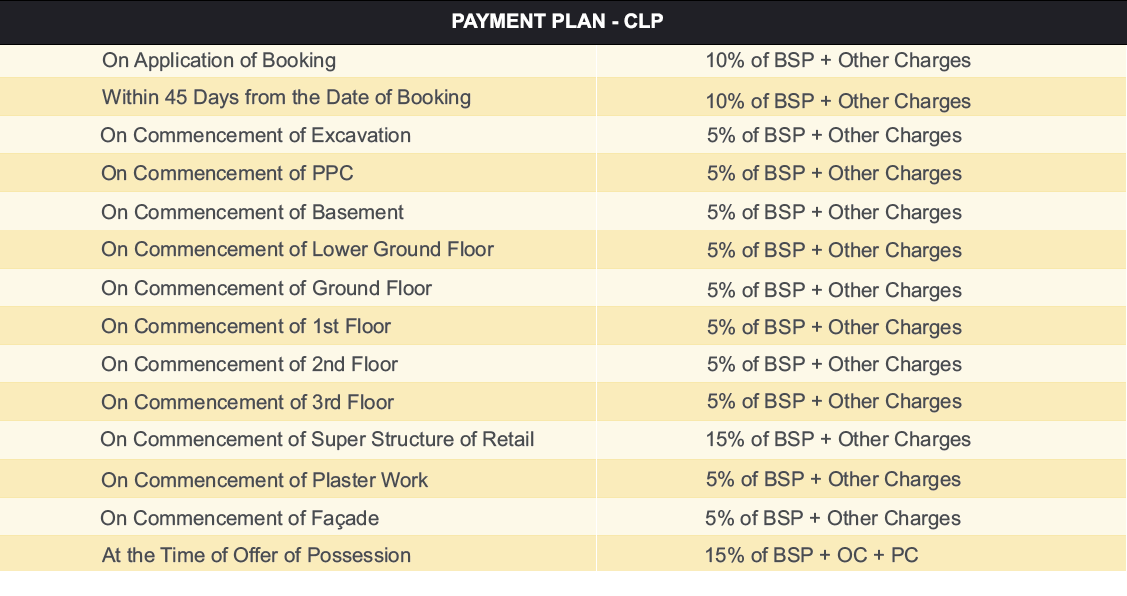Select On Commencement of 2nd Floor
Viewport: 1127px width, 596px height.
[249, 365]
